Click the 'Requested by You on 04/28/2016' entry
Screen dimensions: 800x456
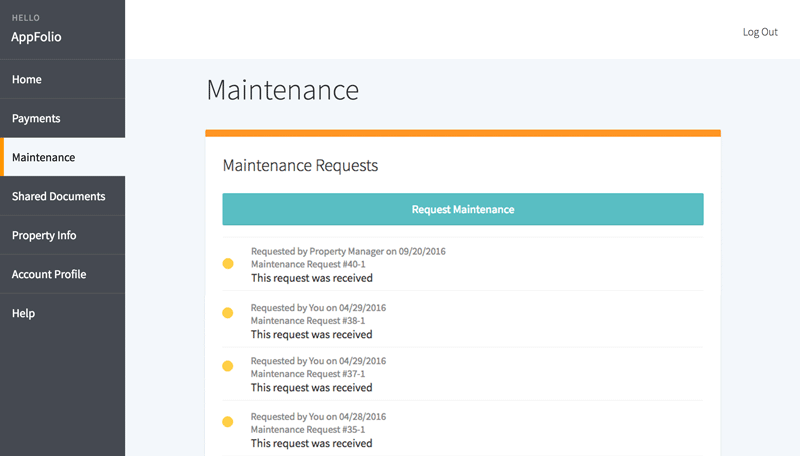(x=318, y=417)
